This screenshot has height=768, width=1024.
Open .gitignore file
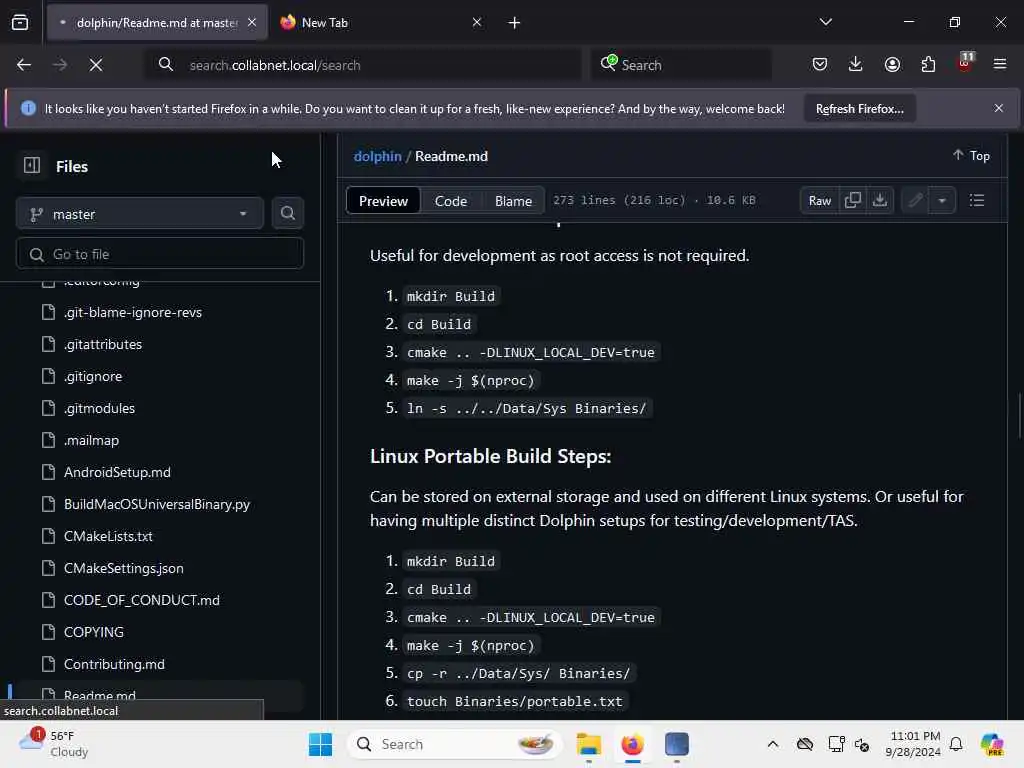[93, 376]
